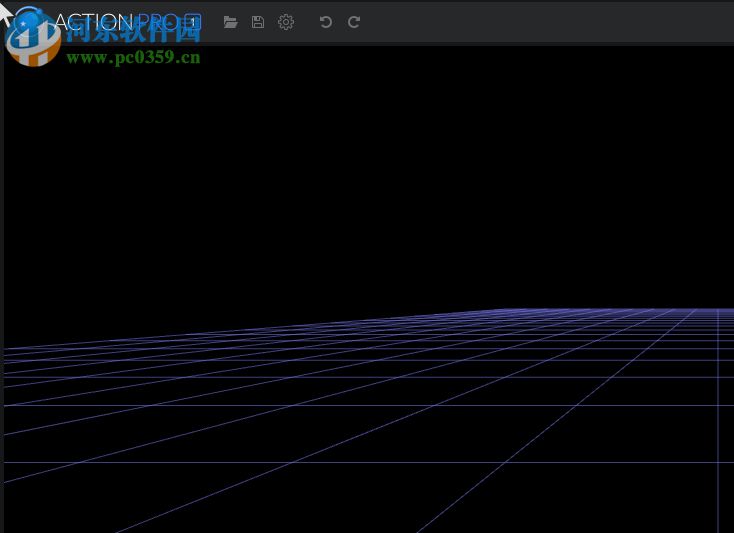Viewport: 734px width, 533px height.
Task: Undo the last action
Action: pos(326,22)
